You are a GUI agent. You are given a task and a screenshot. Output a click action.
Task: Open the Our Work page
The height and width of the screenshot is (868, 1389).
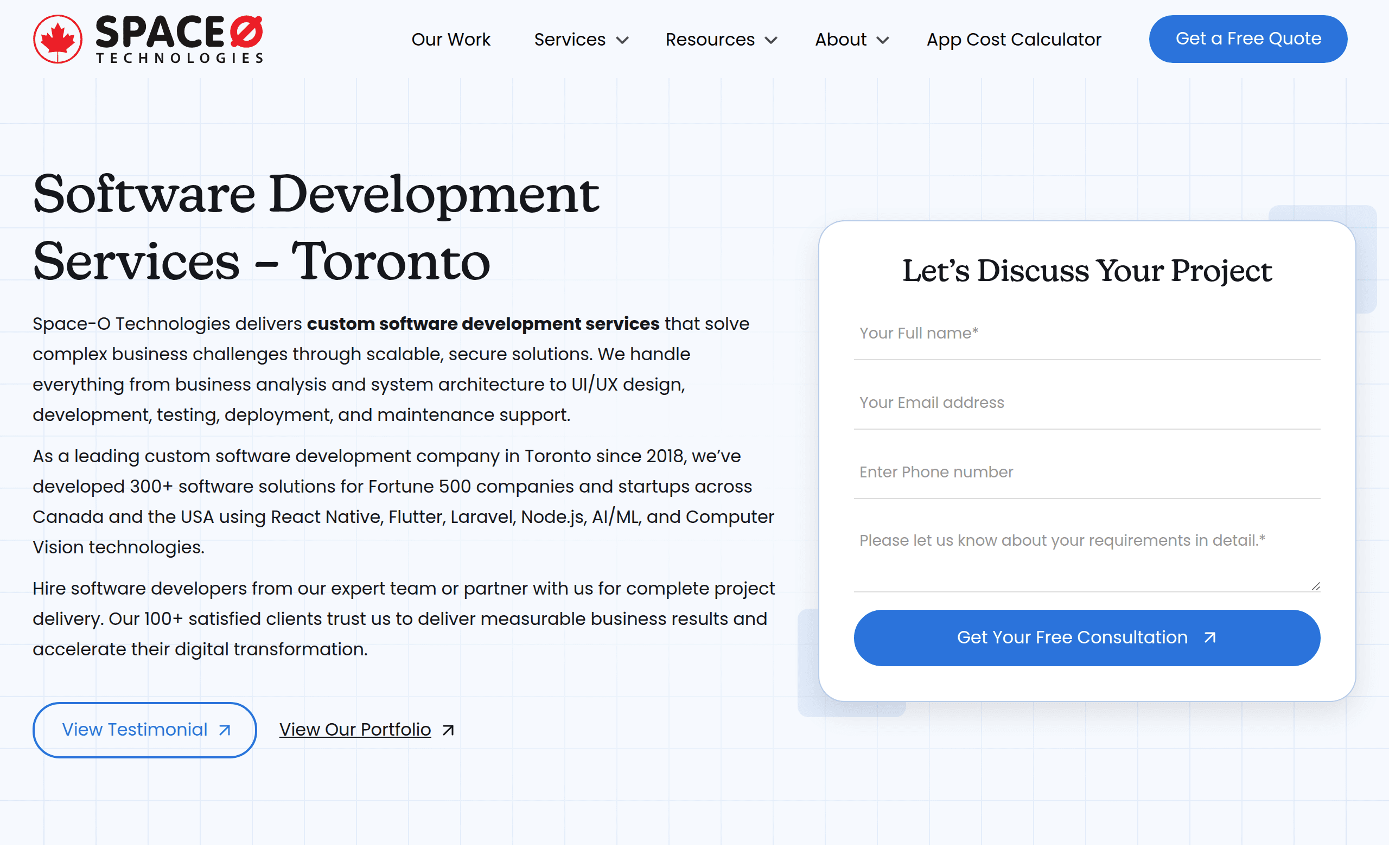451,39
